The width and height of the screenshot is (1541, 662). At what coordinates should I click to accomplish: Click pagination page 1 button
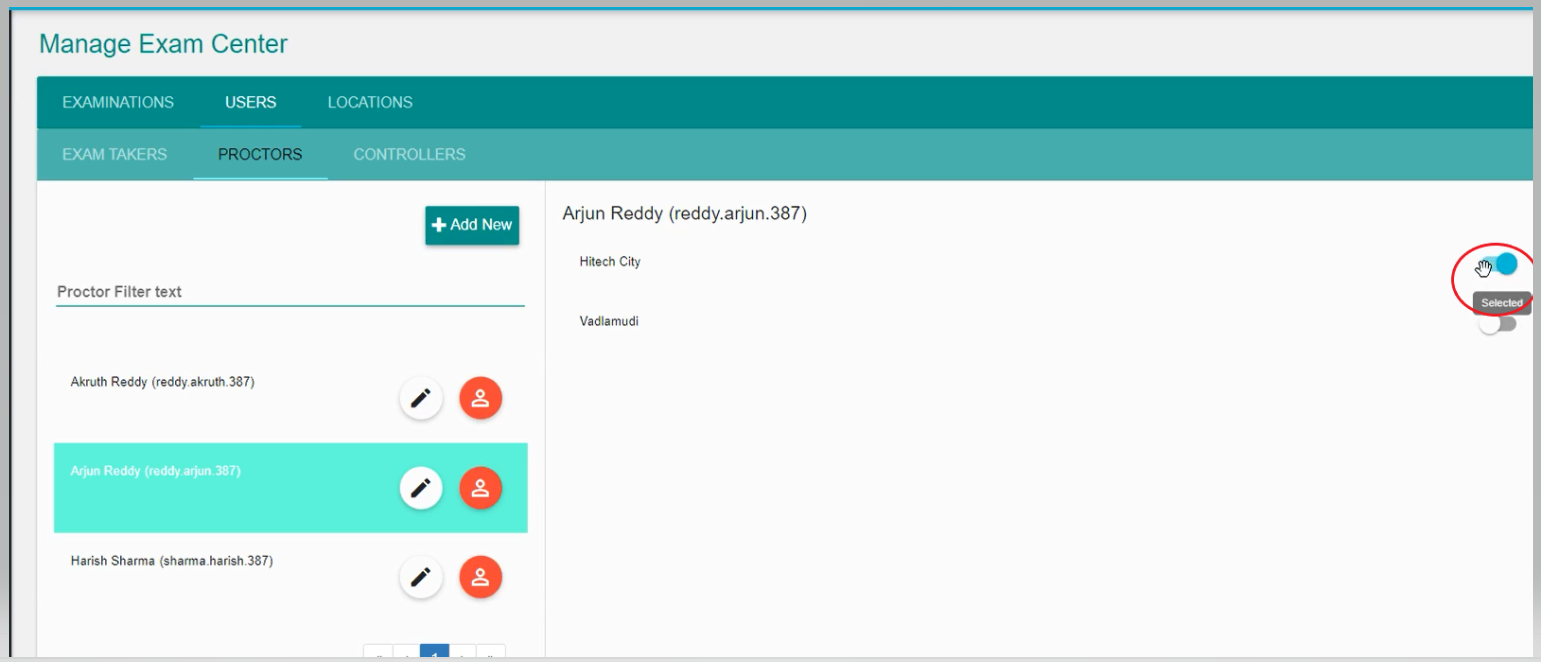[435, 654]
